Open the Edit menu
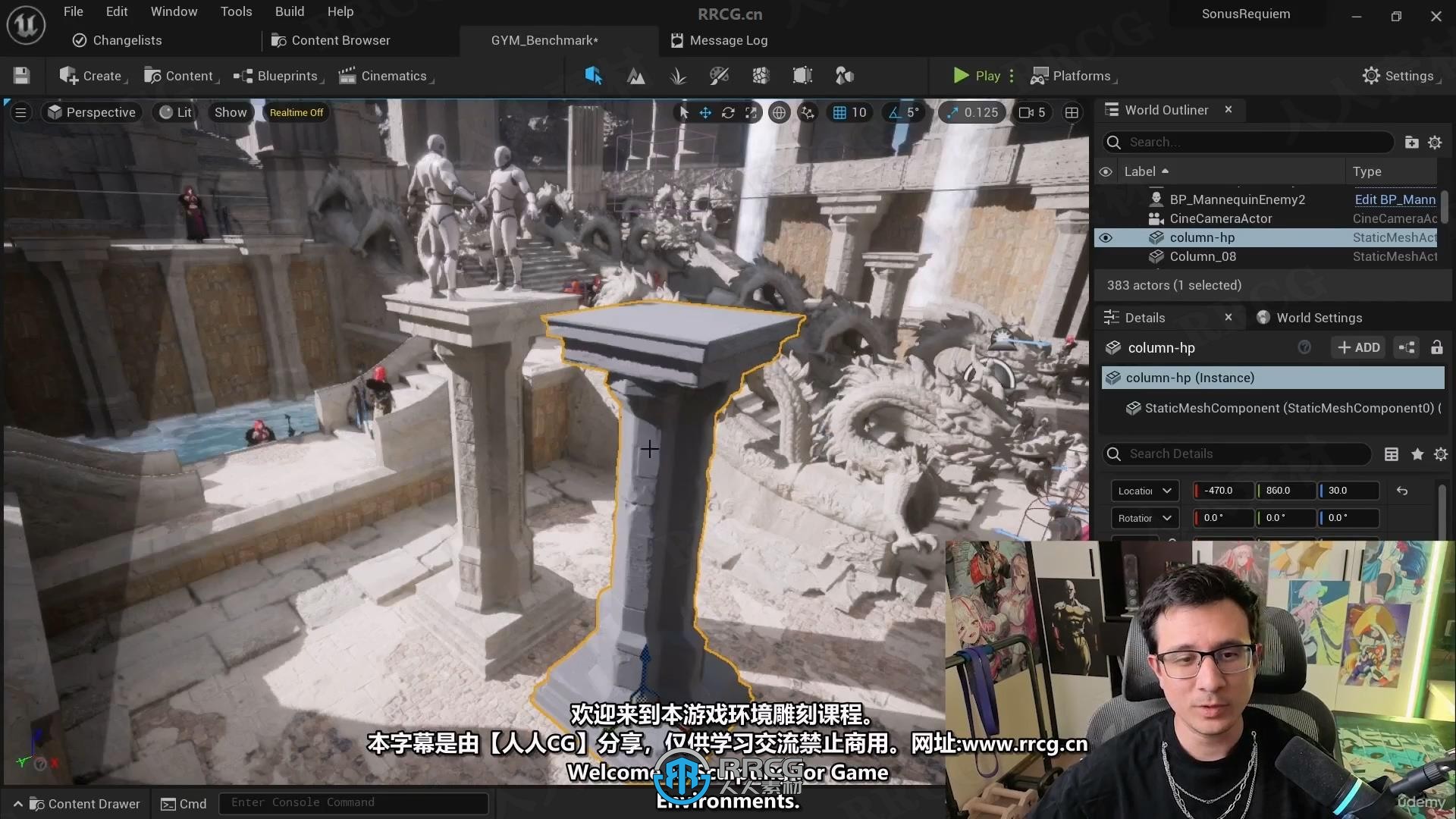 (x=117, y=11)
